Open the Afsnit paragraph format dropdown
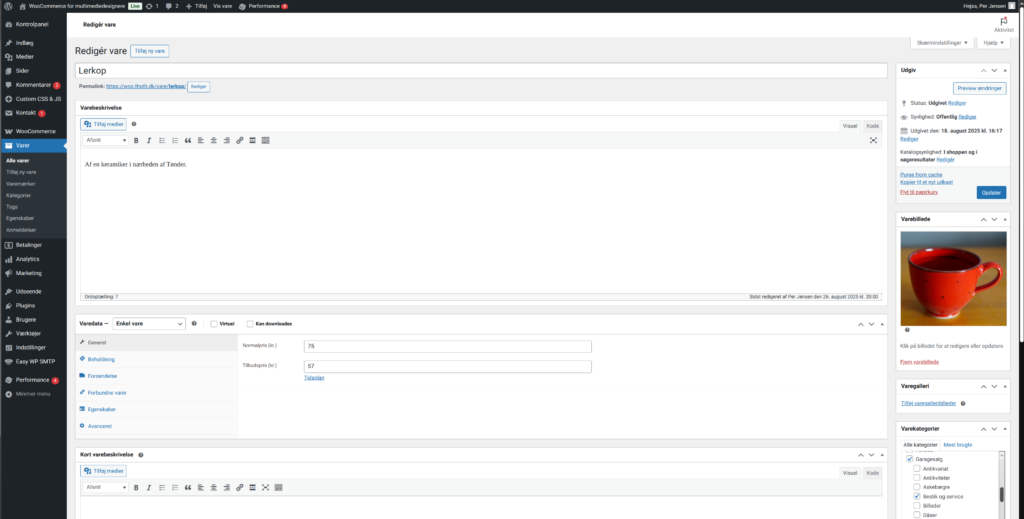This screenshot has height=519, width=1024. (106, 140)
